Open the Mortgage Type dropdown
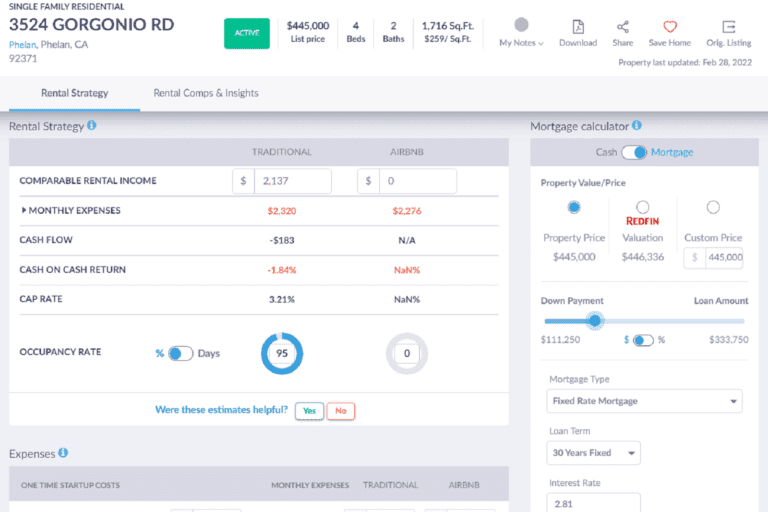768x512 pixels. [x=645, y=401]
